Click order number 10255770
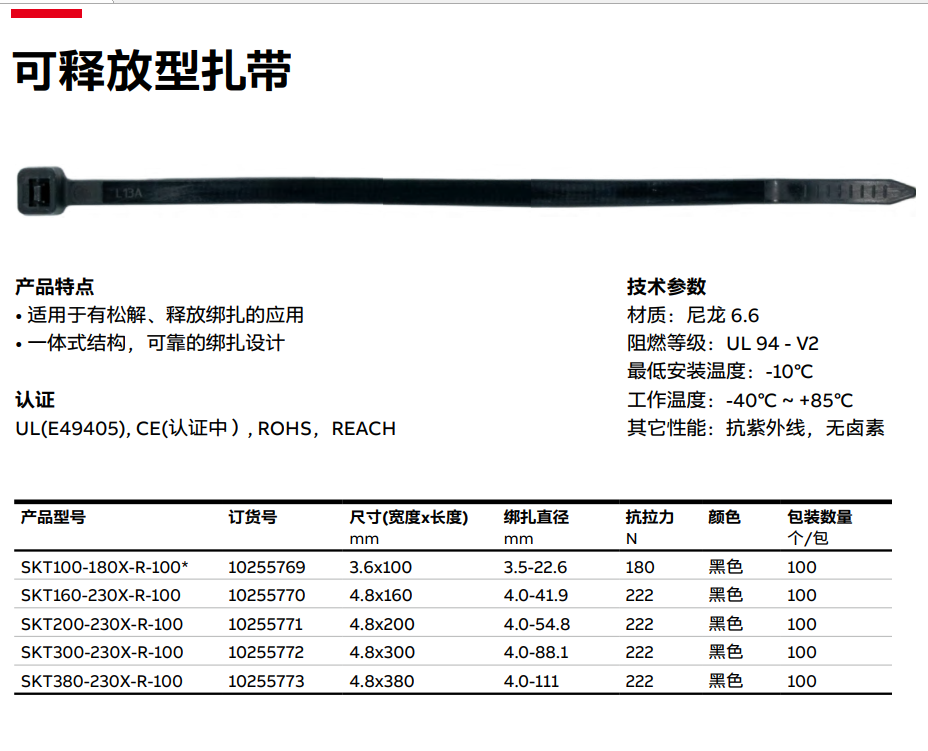Image resolution: width=928 pixels, height=751 pixels. 267,596
